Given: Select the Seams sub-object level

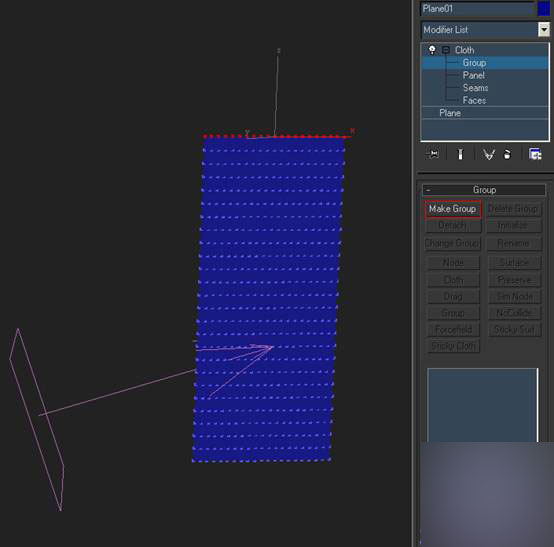Looking at the screenshot, I should pos(475,88).
